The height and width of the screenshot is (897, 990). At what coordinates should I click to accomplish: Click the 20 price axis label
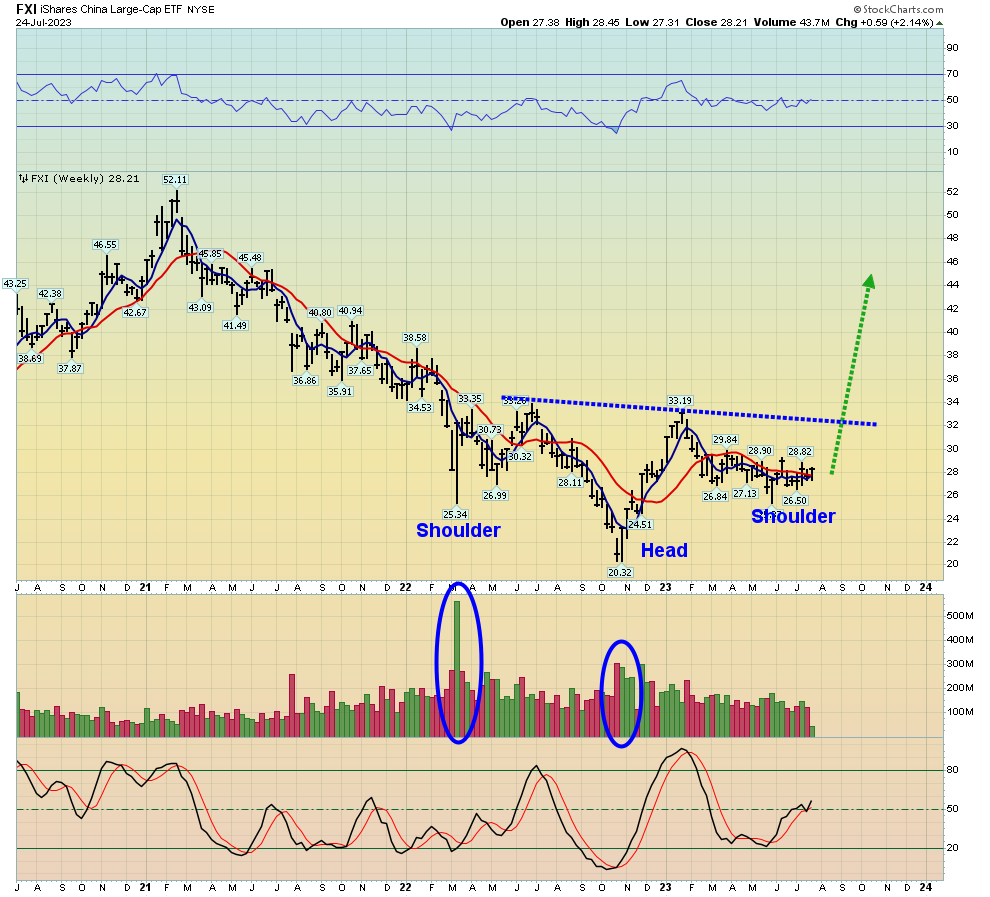(x=952, y=564)
